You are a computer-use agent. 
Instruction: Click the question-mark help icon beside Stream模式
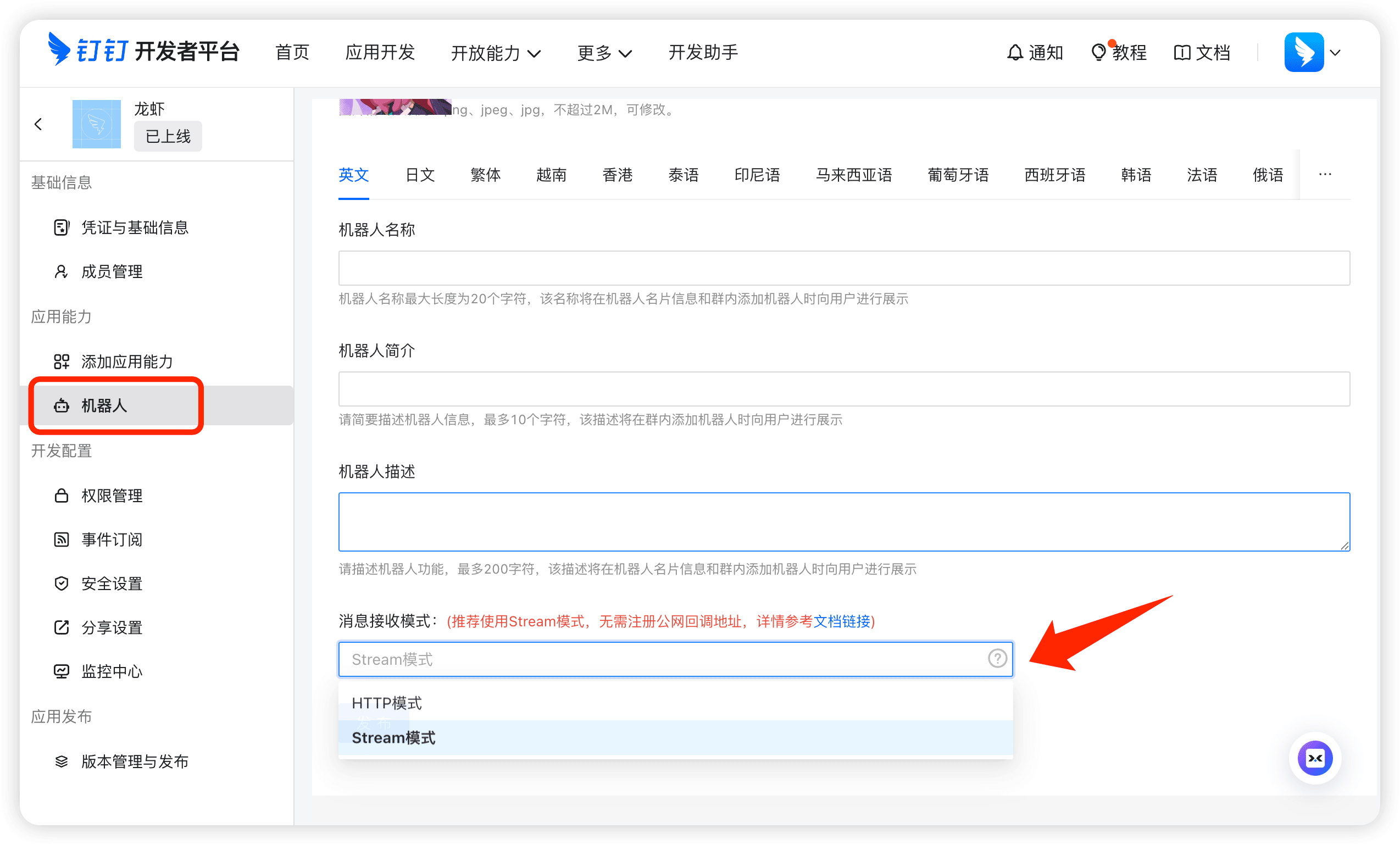[997, 659]
